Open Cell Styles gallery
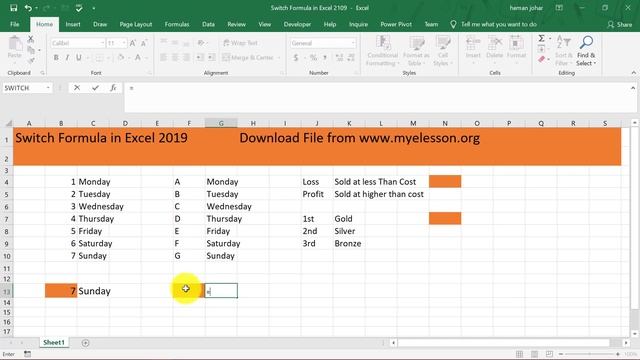 [x=442, y=51]
